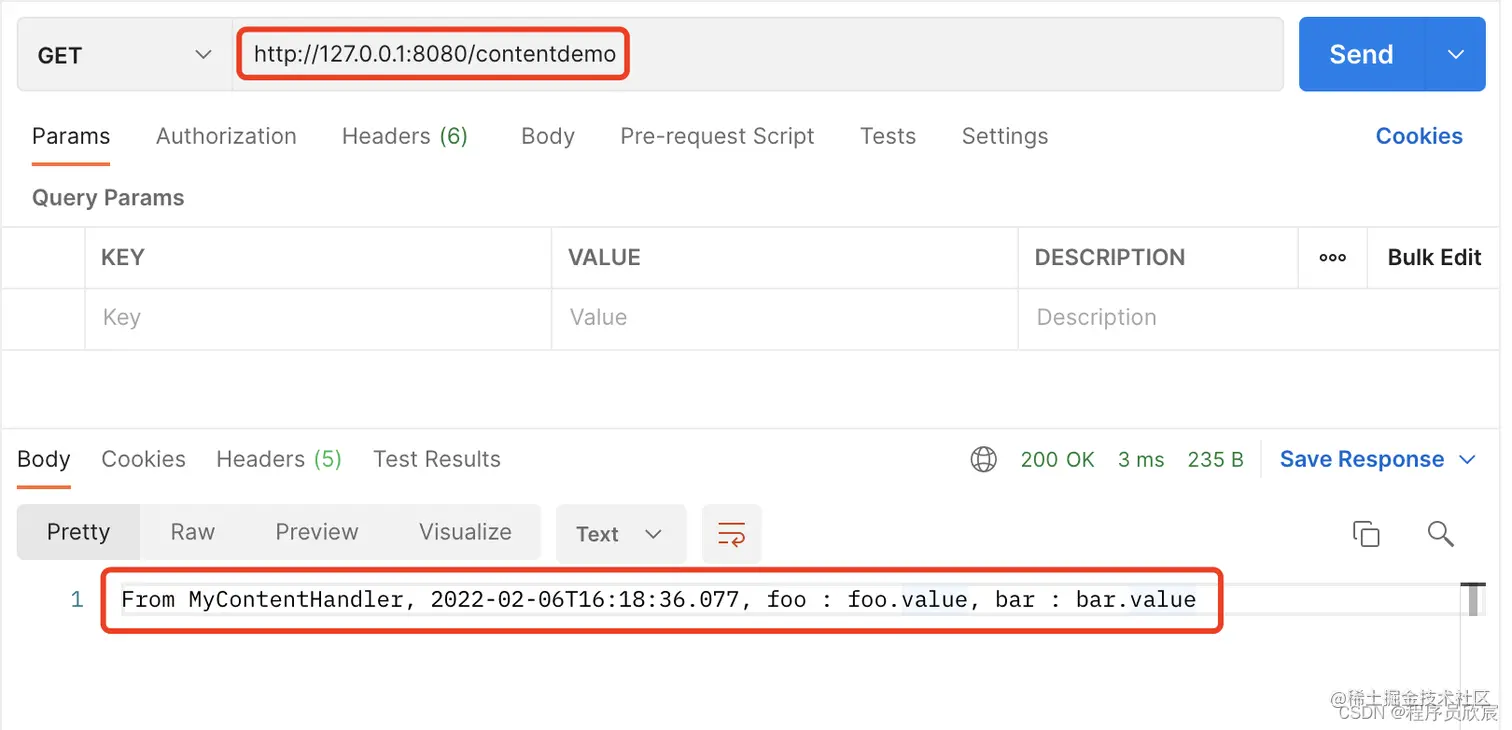The image size is (1512, 730).
Task: Click the 3 ms response time
Action: click(1141, 460)
